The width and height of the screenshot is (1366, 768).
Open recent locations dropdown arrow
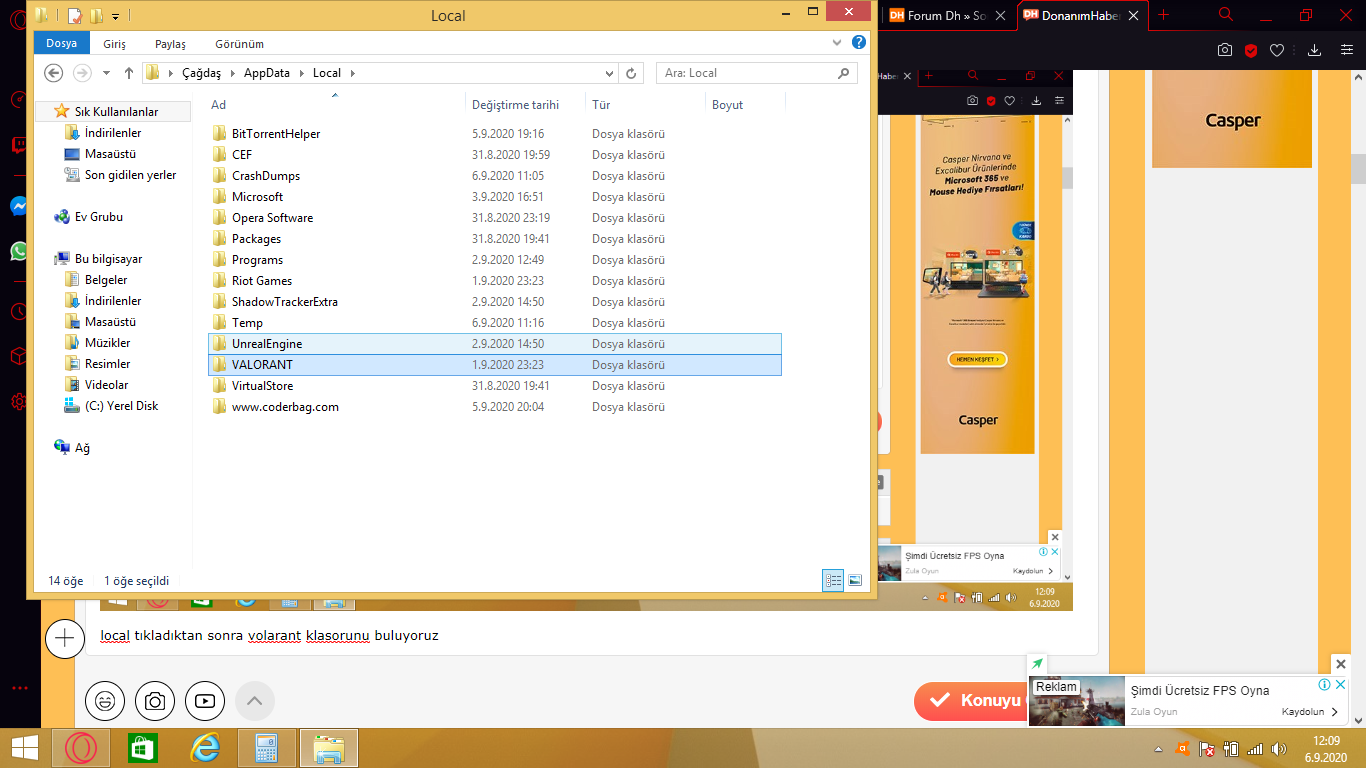click(106, 73)
